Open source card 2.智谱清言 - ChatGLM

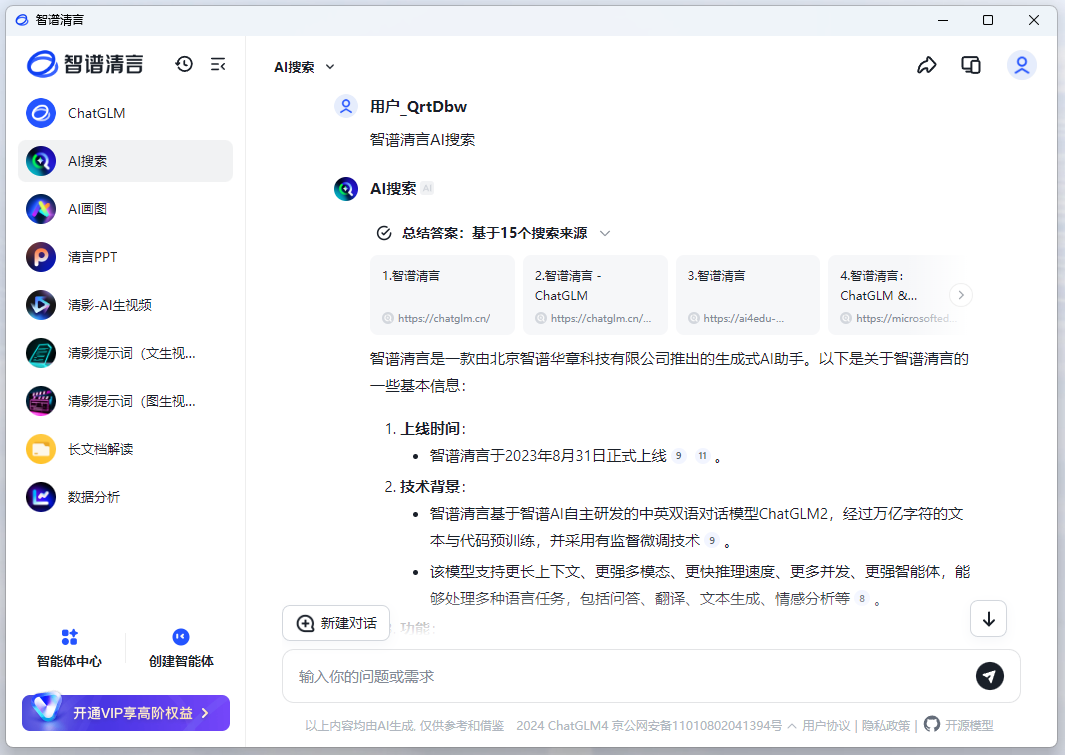[x=595, y=295]
